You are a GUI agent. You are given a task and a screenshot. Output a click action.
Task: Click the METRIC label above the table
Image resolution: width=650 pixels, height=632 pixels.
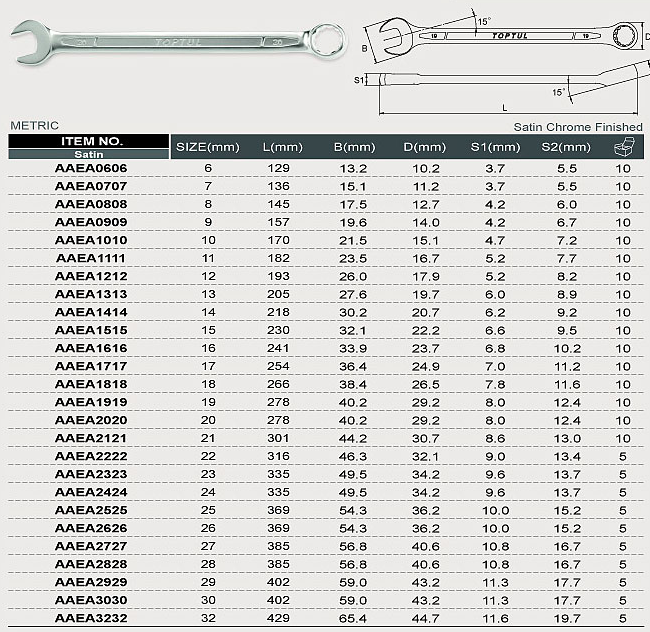(x=34, y=126)
